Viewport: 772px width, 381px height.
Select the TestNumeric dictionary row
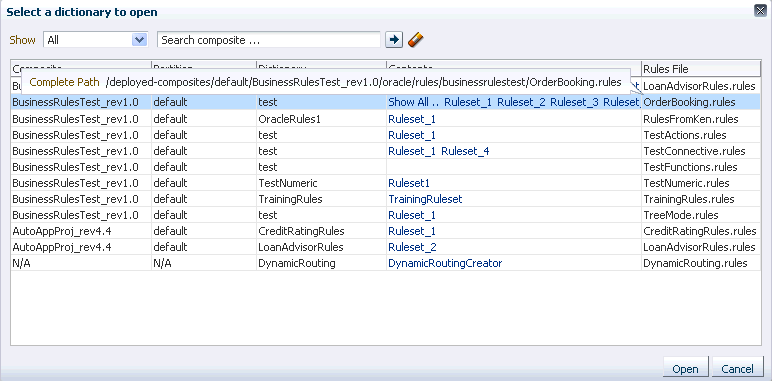[386, 183]
